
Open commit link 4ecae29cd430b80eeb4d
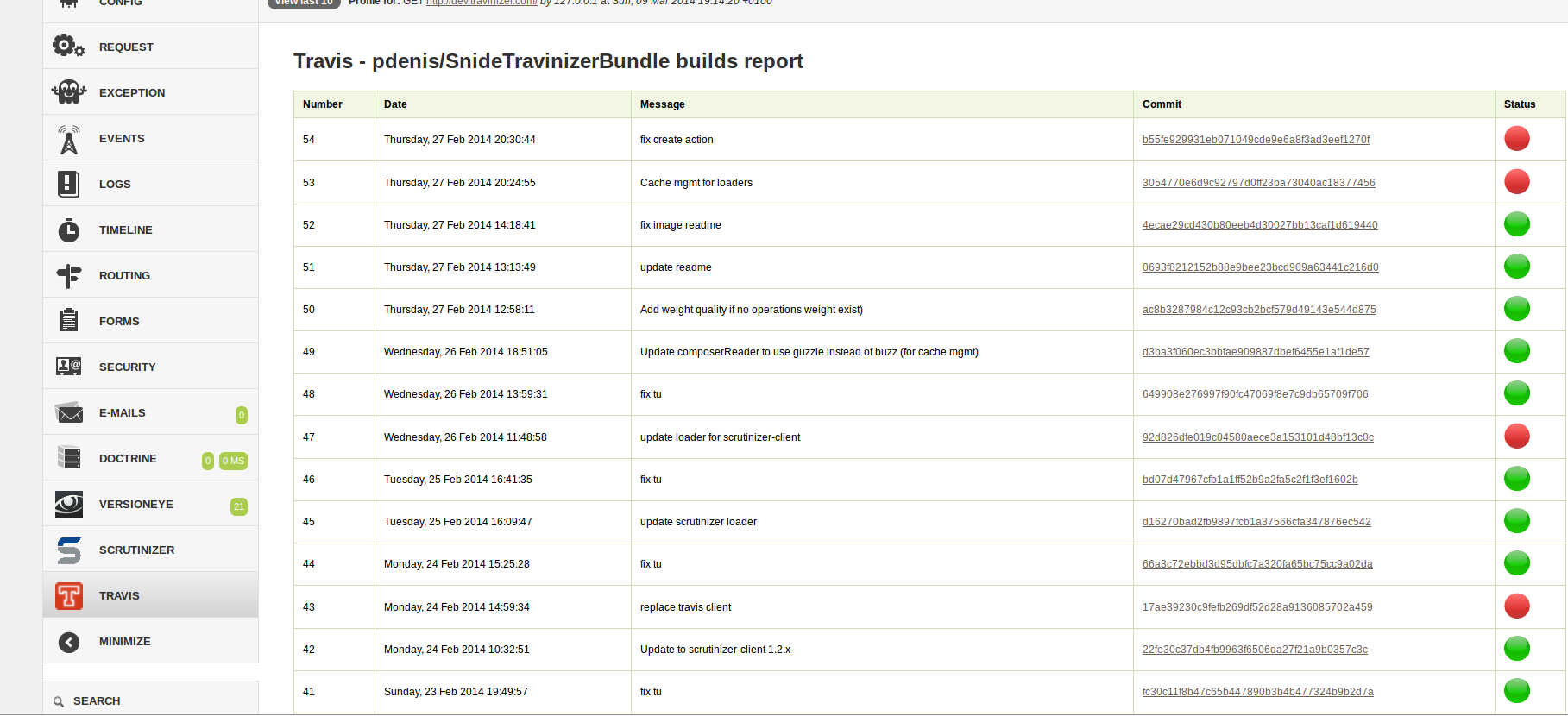click(x=1260, y=225)
